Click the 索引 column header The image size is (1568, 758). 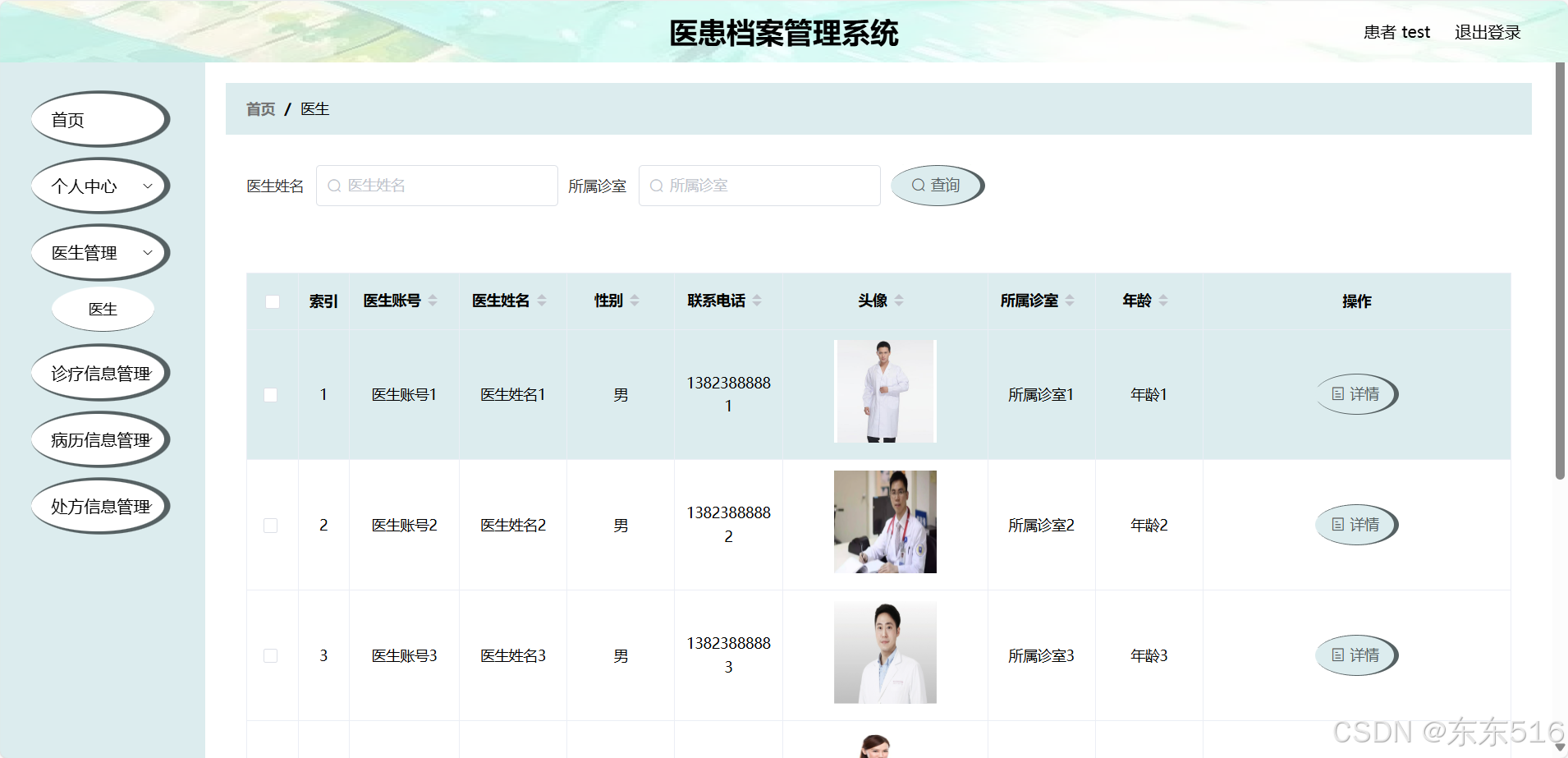pyautogui.click(x=323, y=301)
